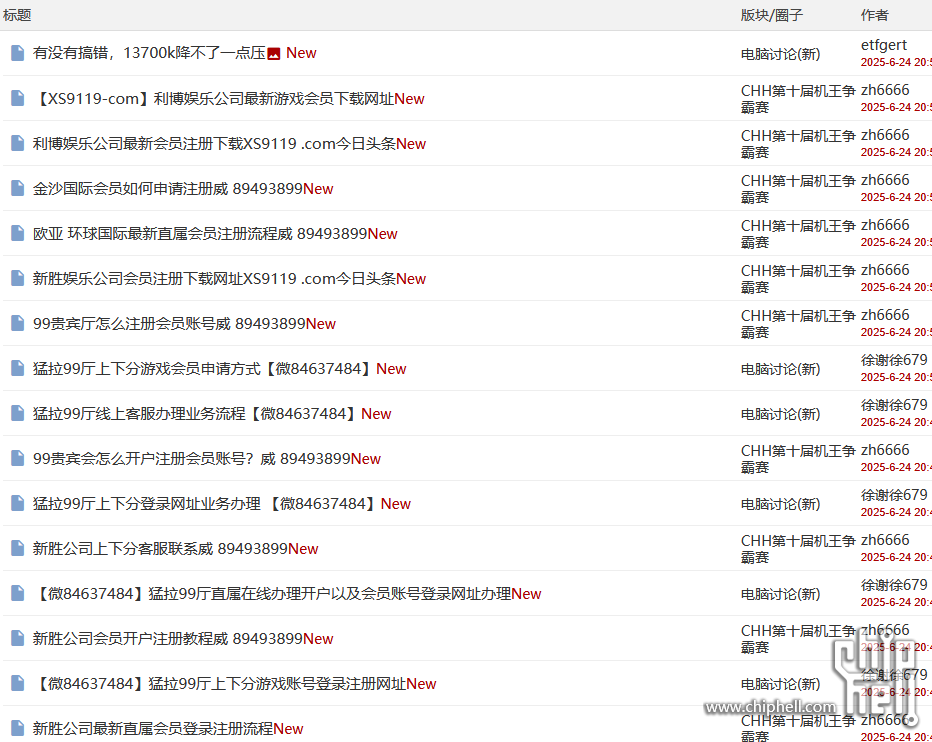Open thread 猛拉99厅直属在线办理开户以及会员账号
This screenshot has width=932, height=742.
click(x=272, y=593)
